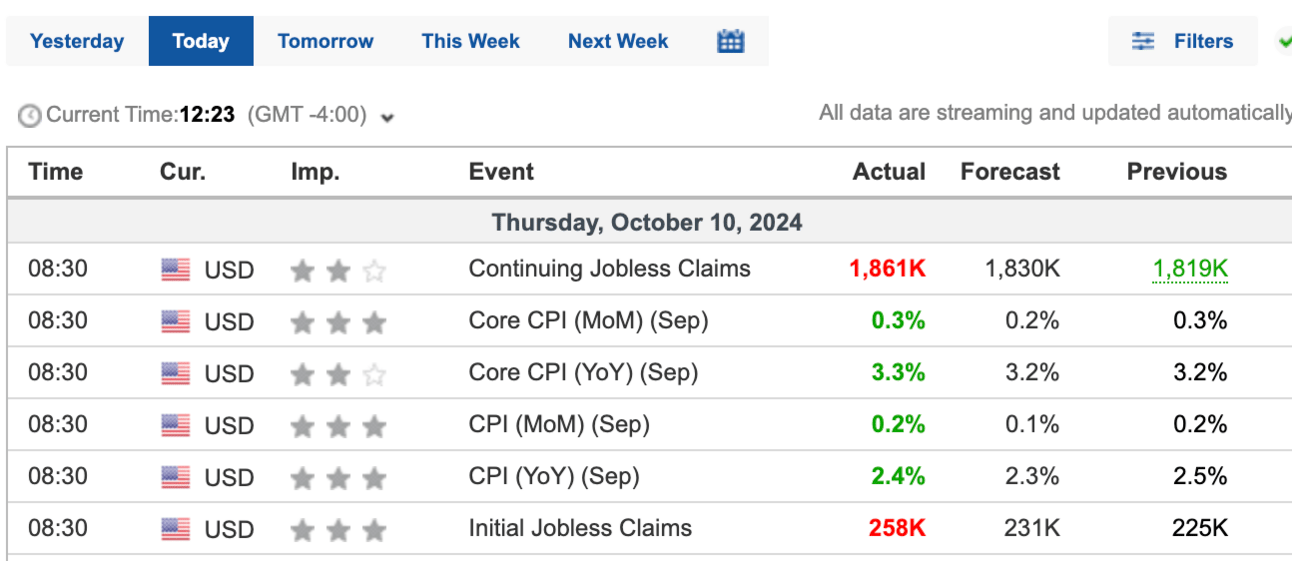This screenshot has width=1292, height=561.
Task: Click the importance stars for Continuing Jobless Claims
Action: tap(338, 270)
